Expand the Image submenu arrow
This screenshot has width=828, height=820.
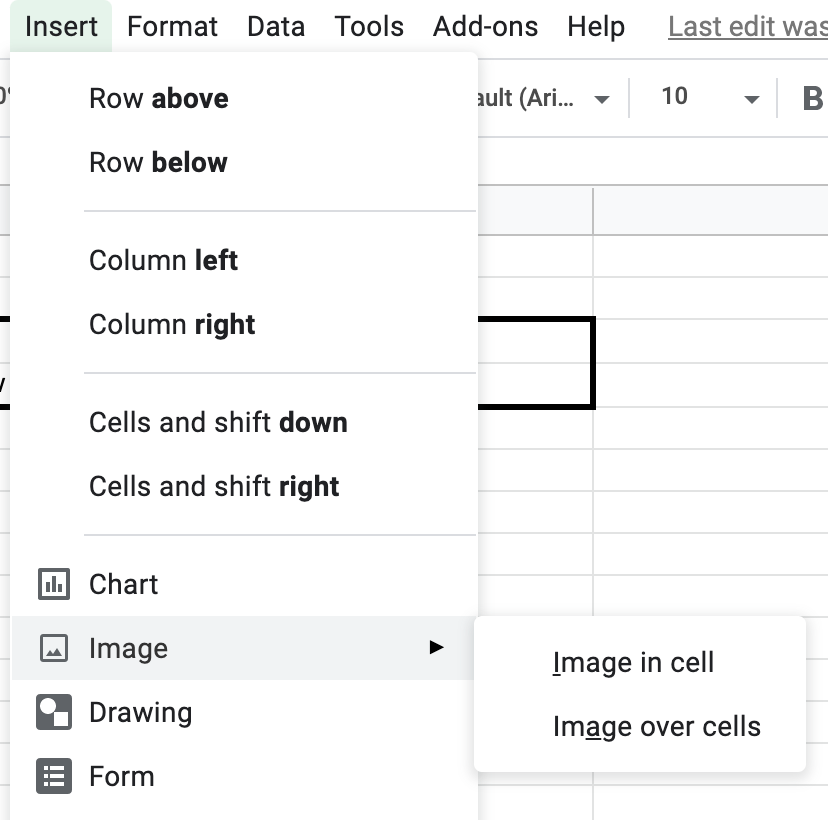tap(435, 648)
